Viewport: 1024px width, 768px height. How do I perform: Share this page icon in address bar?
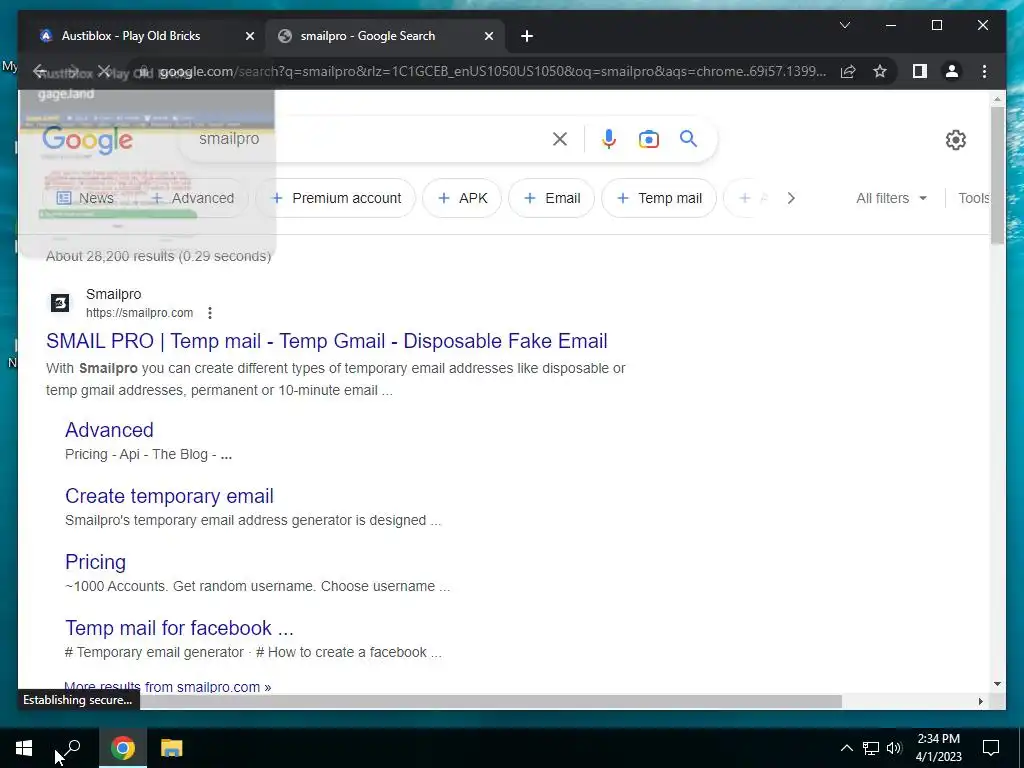pos(848,71)
